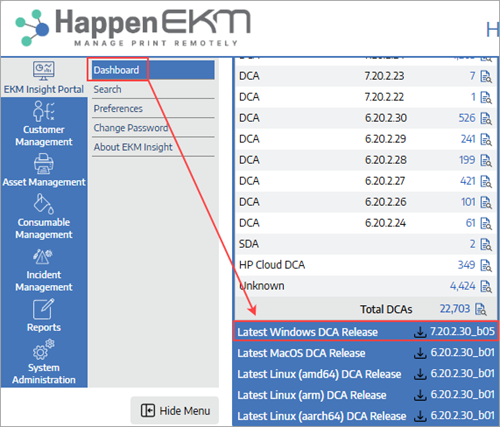The image size is (500, 427).
Task: View details icon for HP Cloud DCA
Action: pos(486,265)
